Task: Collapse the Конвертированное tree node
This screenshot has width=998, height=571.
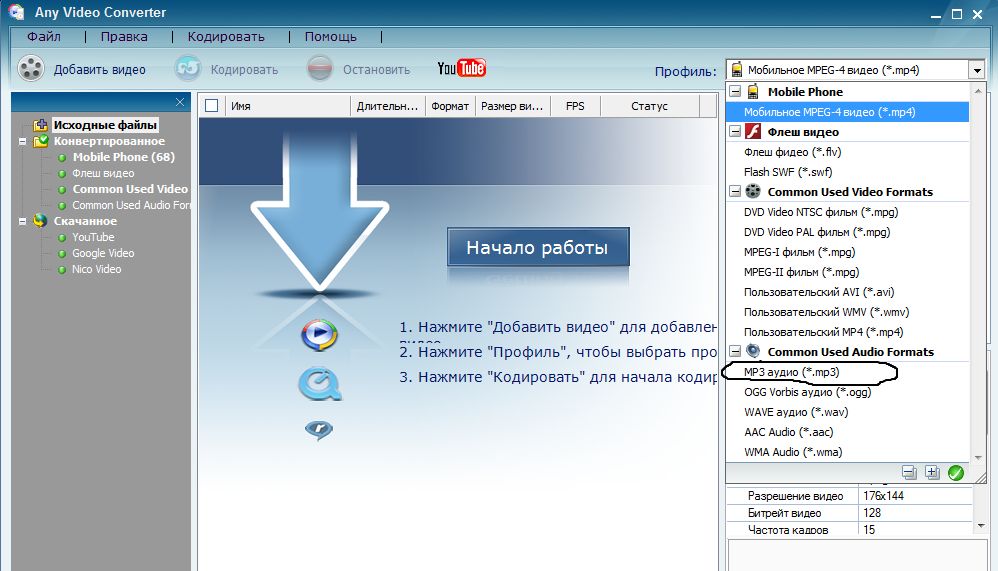Action: (22, 141)
